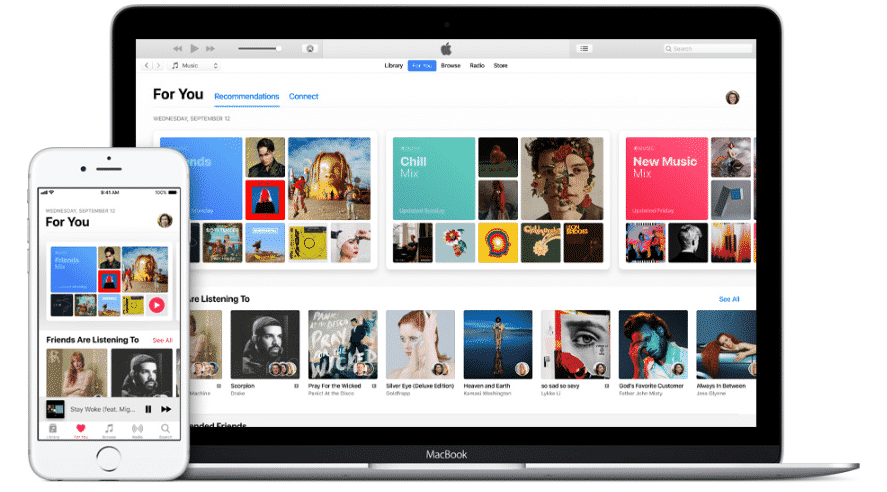Open the Music media picker dropdown
The image size is (887, 492).
pyautogui.click(x=194, y=66)
